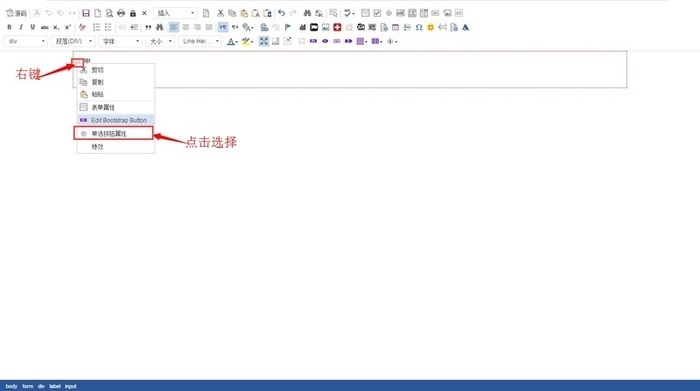The height and width of the screenshot is (391, 700).
Task: Toggle align left button
Action: click(174, 27)
